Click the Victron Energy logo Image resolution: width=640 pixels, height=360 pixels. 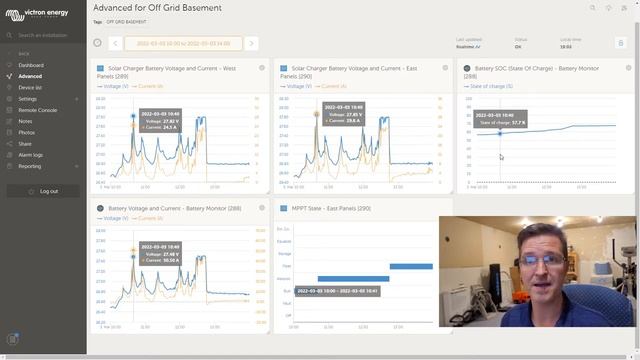pyautogui.click(x=37, y=15)
